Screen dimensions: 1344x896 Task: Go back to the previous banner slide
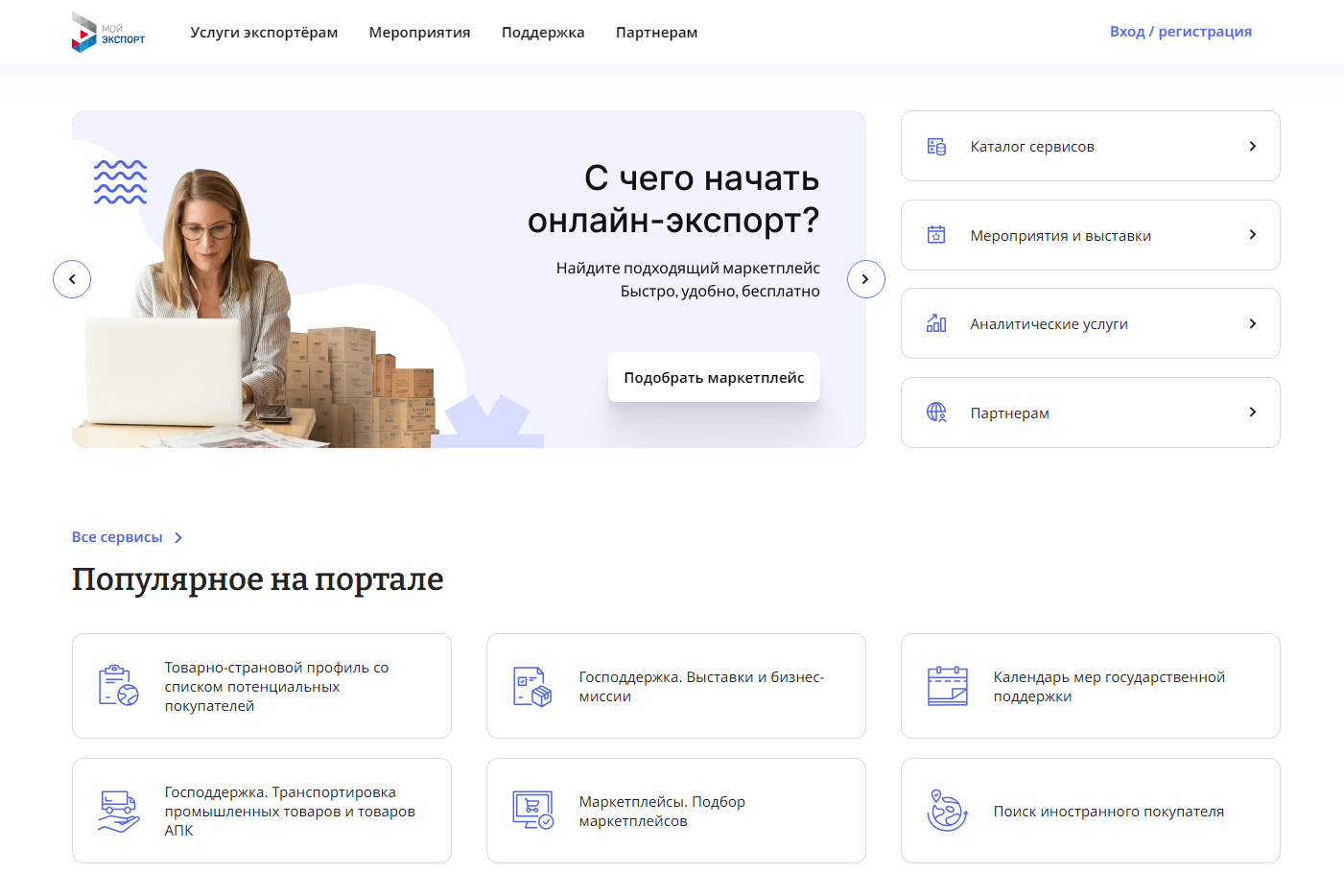coord(72,279)
